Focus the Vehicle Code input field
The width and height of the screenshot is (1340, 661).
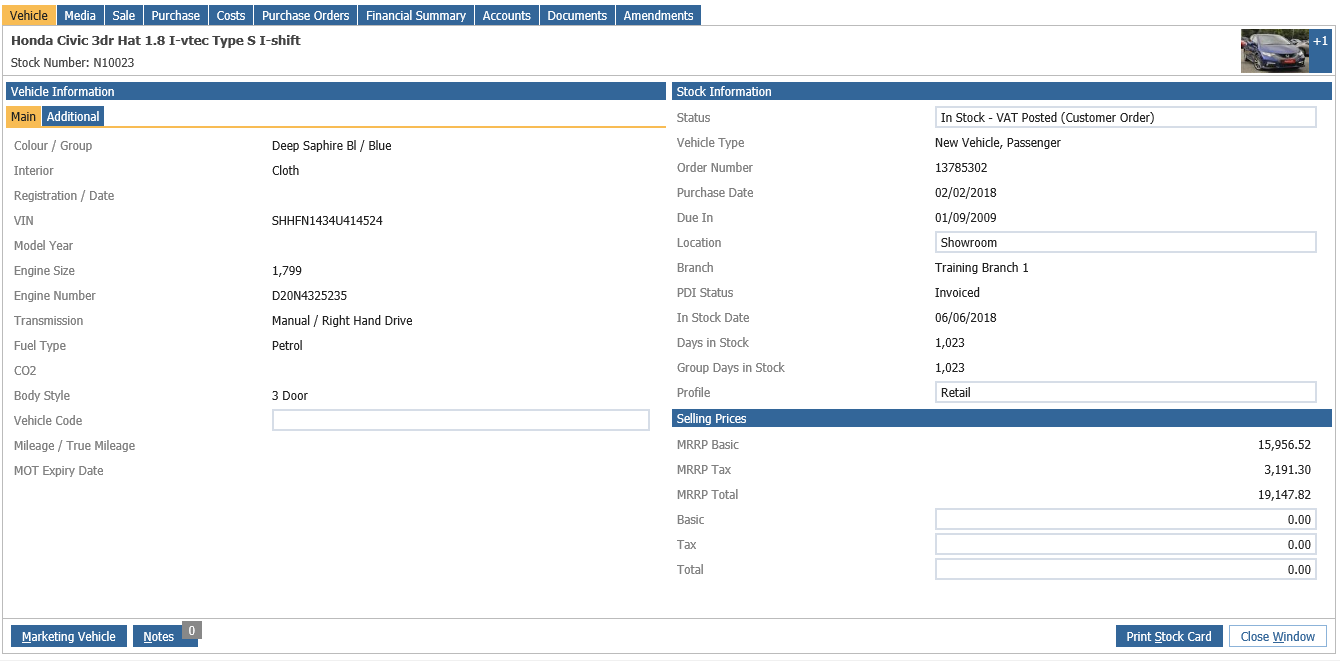click(x=461, y=421)
